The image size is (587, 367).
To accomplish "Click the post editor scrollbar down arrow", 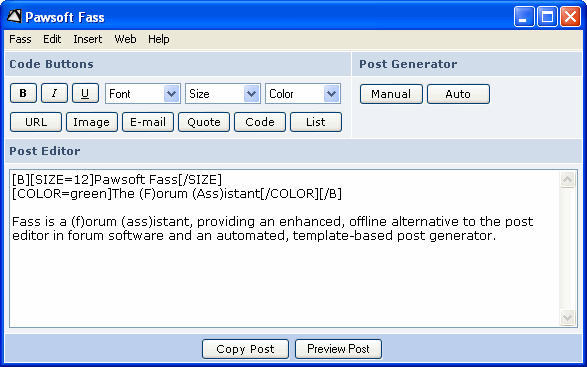I will [x=568, y=318].
